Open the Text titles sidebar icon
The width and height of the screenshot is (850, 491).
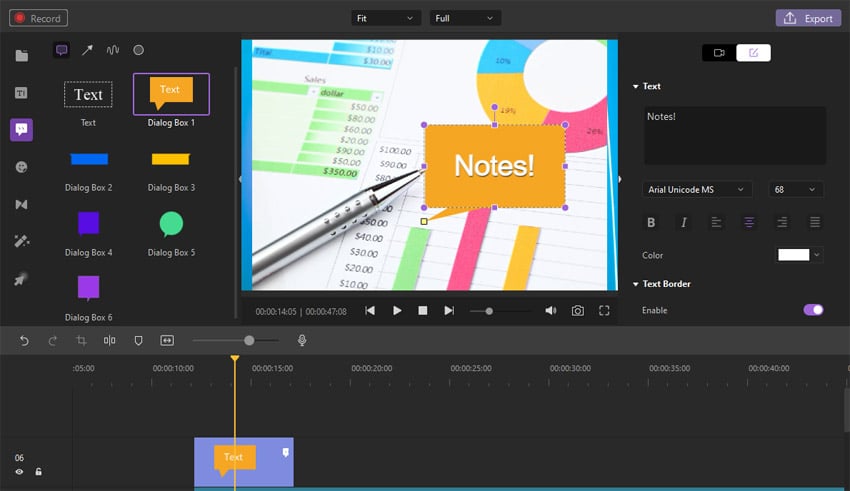[21, 93]
